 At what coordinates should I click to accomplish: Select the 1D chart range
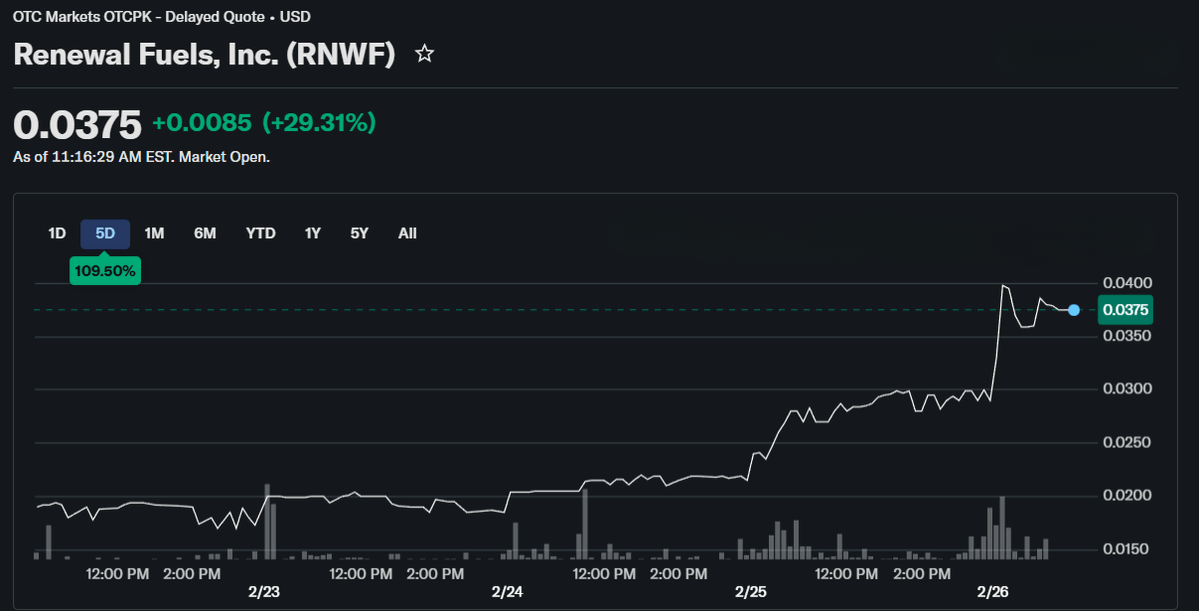click(x=57, y=234)
